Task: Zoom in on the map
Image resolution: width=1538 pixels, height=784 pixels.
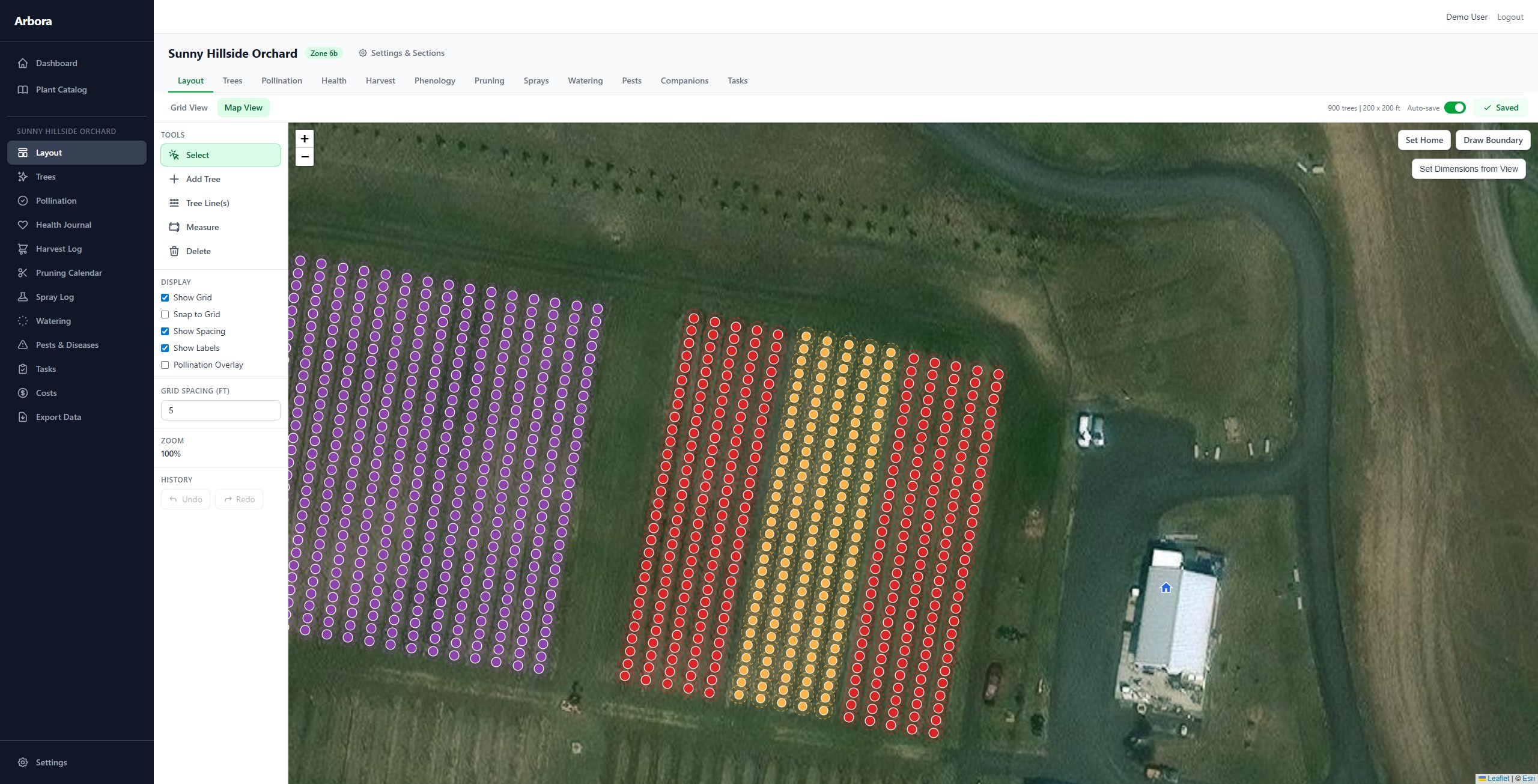Action: click(x=305, y=139)
